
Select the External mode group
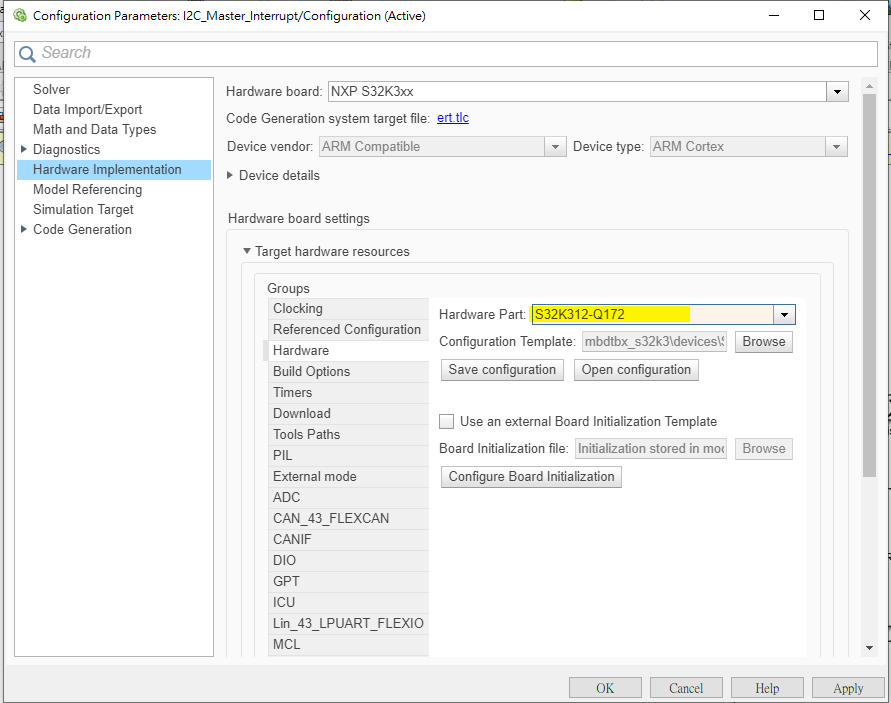(348, 477)
